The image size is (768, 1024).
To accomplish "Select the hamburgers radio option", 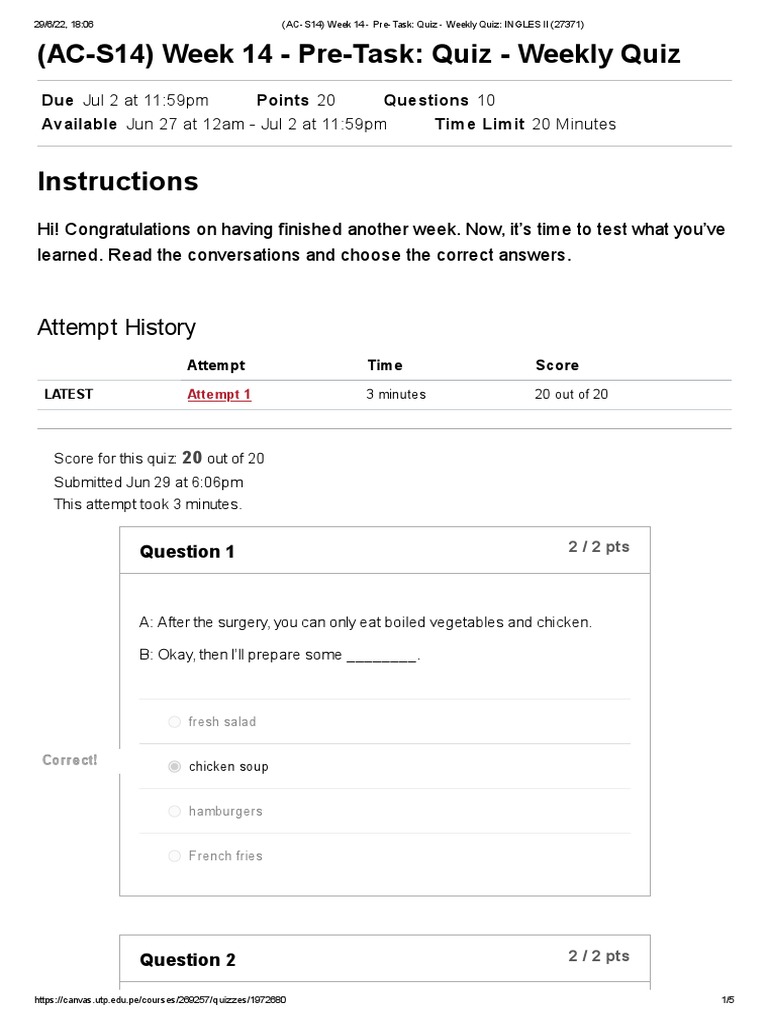I will [174, 811].
